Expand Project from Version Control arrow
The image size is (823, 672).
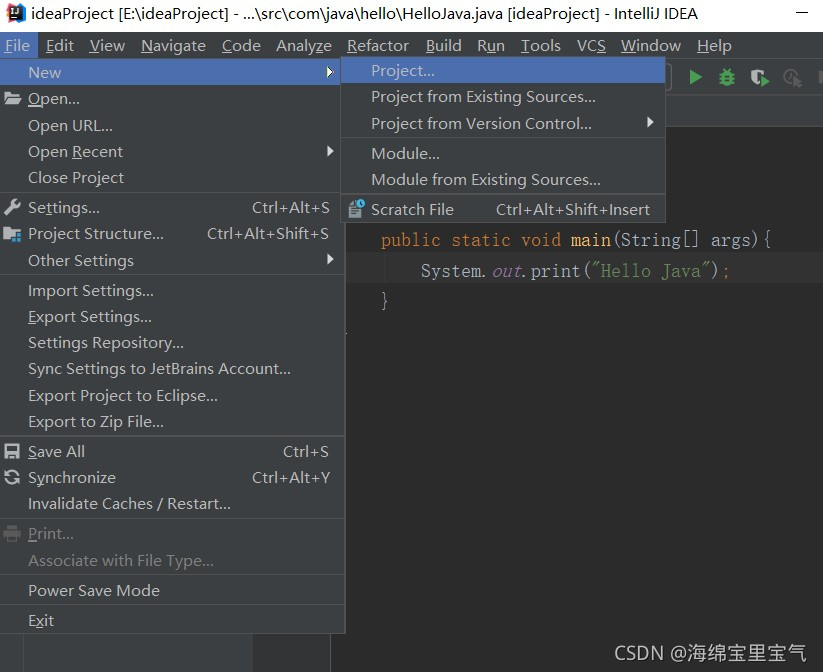tap(650, 122)
